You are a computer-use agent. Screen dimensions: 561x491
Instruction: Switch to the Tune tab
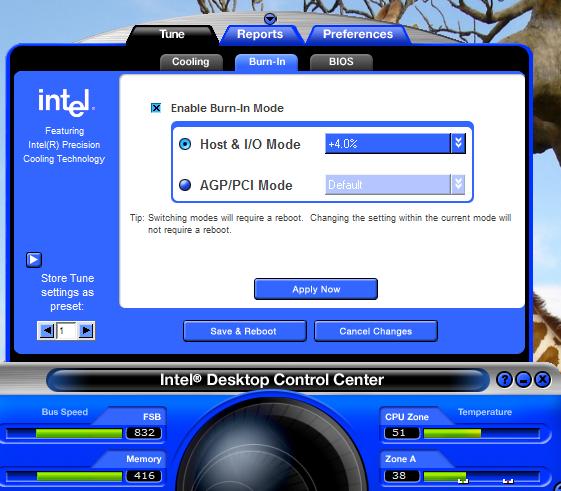172,35
